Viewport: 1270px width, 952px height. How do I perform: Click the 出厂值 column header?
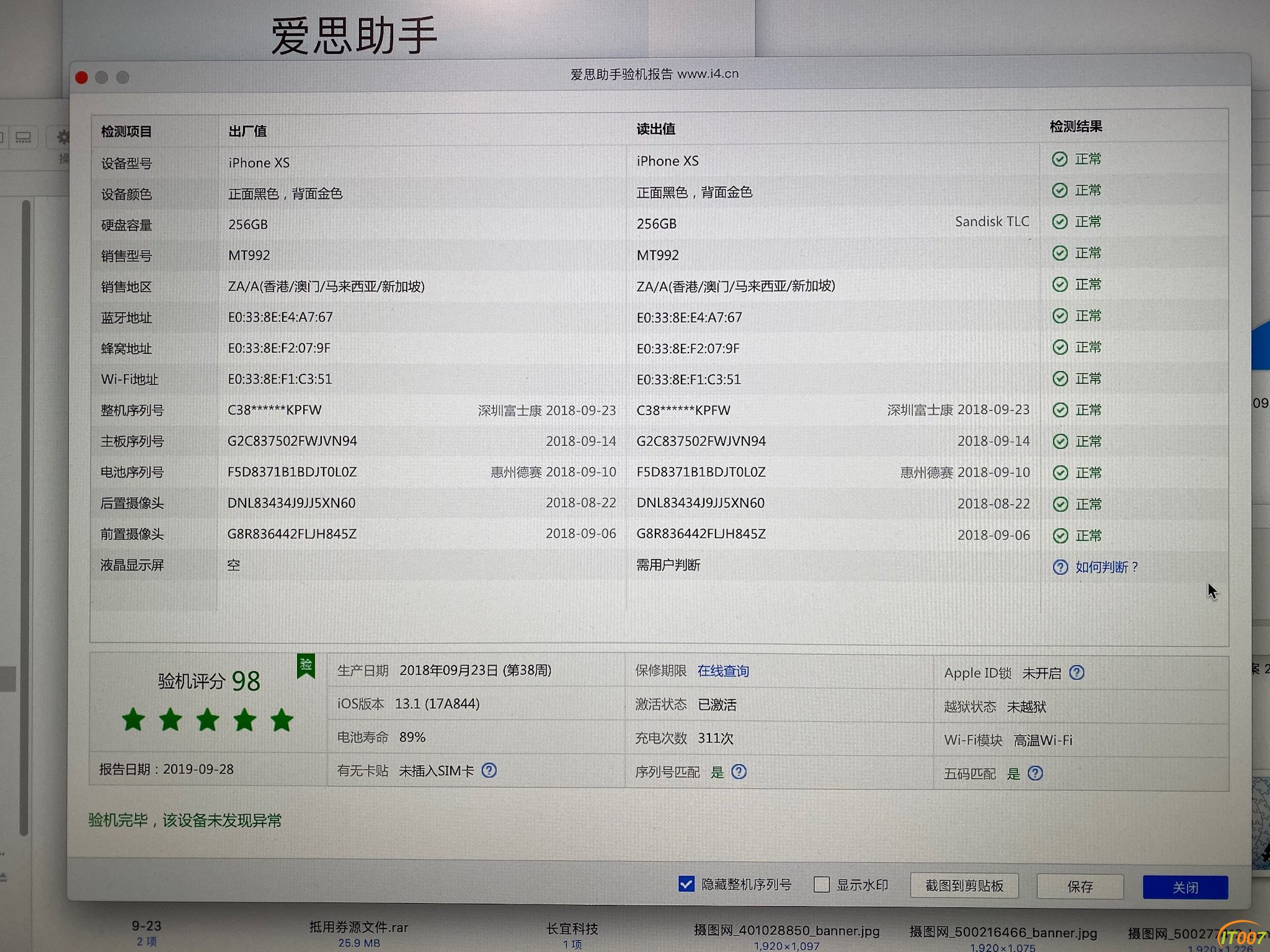point(247,131)
